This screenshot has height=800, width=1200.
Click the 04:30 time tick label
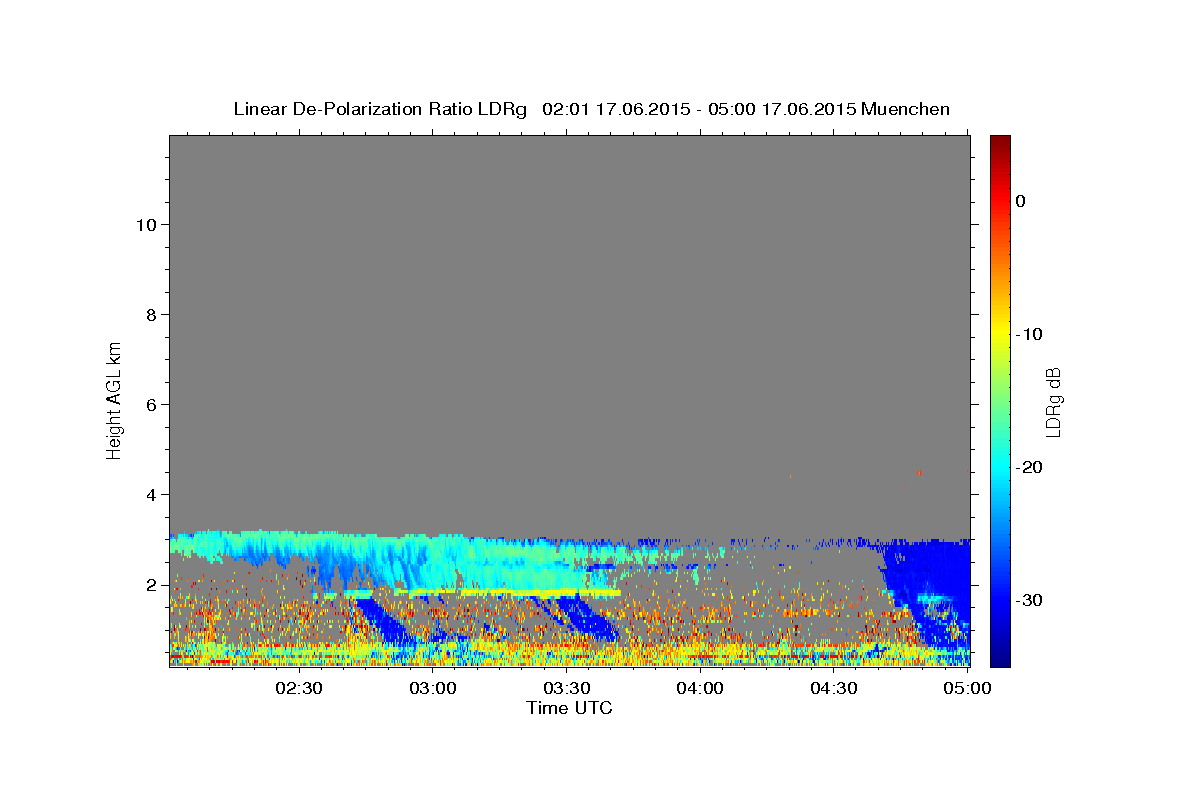click(x=834, y=688)
